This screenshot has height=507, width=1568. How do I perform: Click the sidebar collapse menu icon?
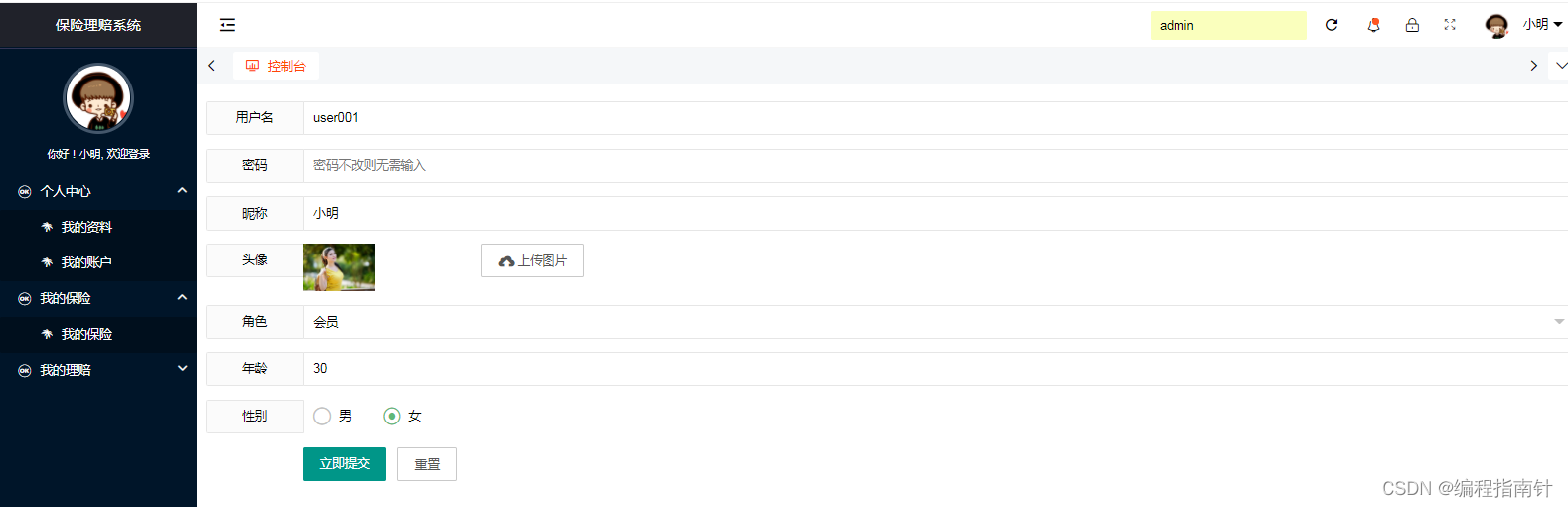point(227,25)
